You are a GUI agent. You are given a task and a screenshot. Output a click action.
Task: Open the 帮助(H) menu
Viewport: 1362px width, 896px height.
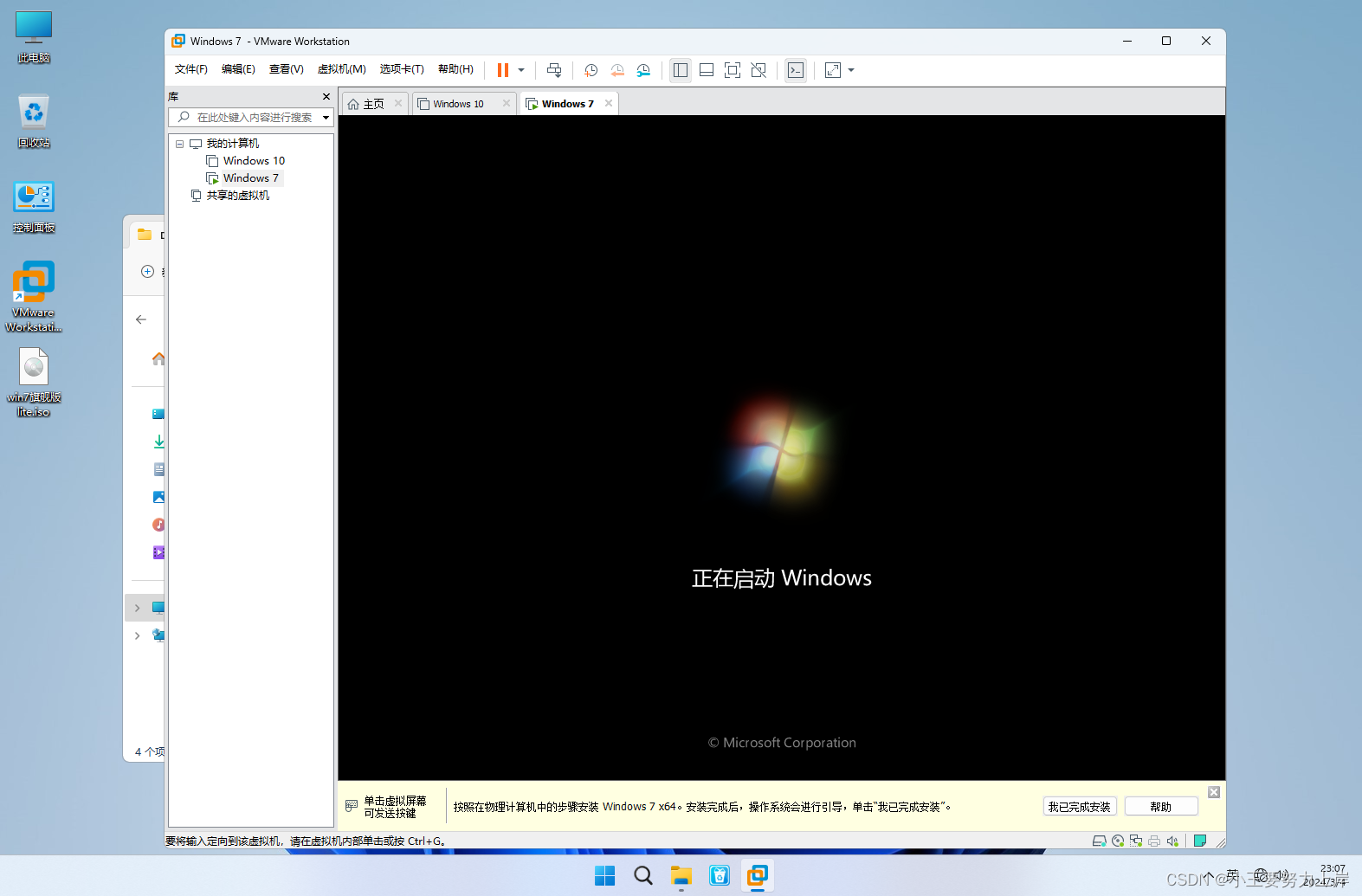[455, 69]
